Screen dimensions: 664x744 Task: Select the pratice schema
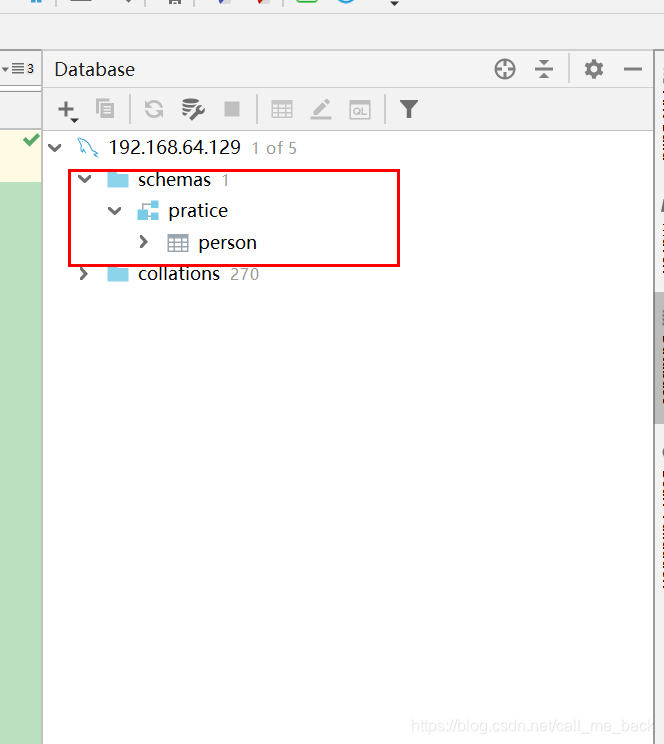pos(198,211)
